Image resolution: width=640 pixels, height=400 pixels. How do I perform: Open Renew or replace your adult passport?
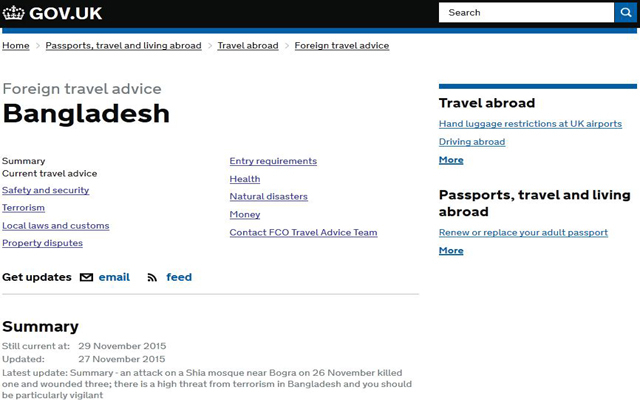tap(523, 233)
